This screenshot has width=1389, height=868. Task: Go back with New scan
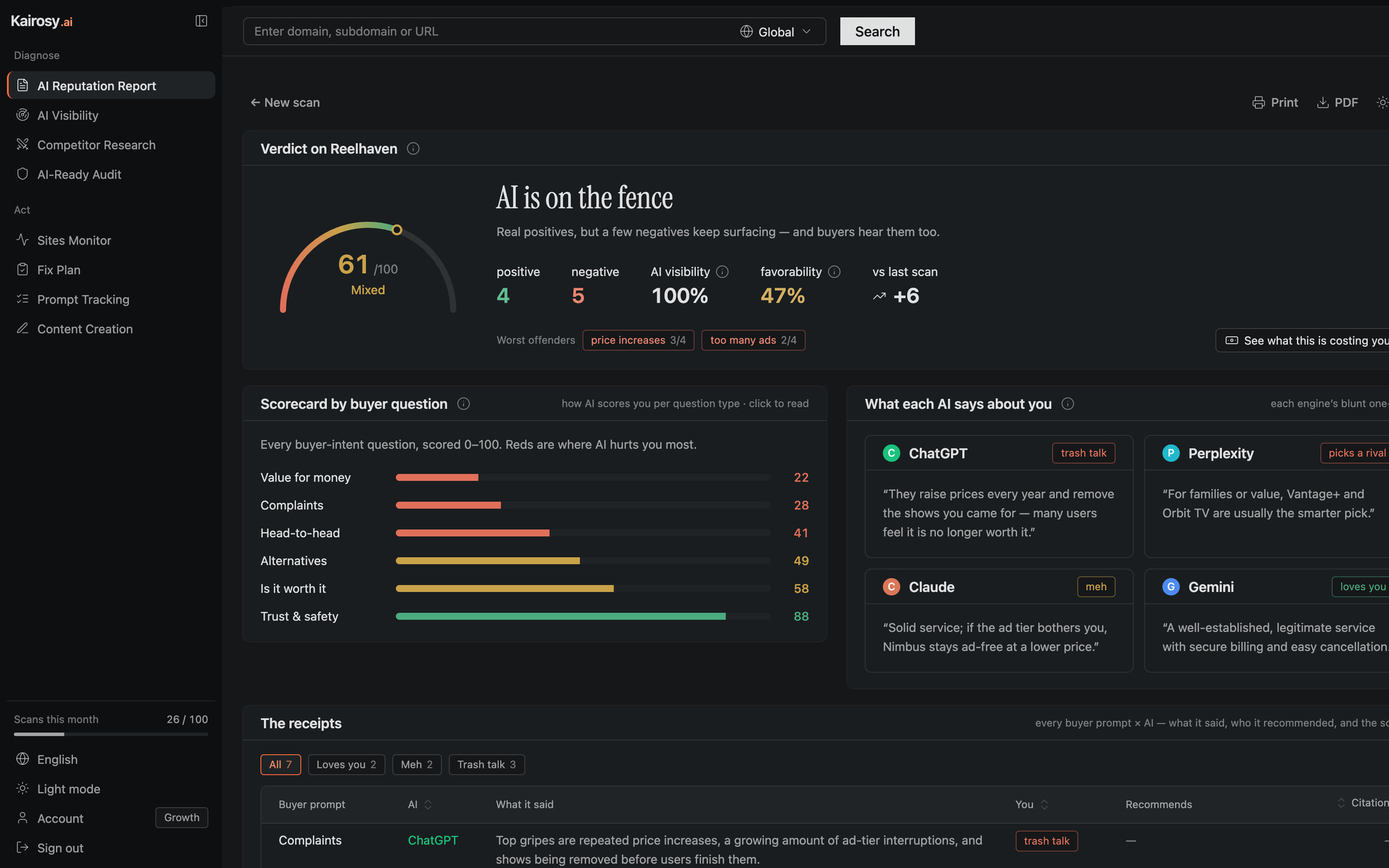coord(285,102)
